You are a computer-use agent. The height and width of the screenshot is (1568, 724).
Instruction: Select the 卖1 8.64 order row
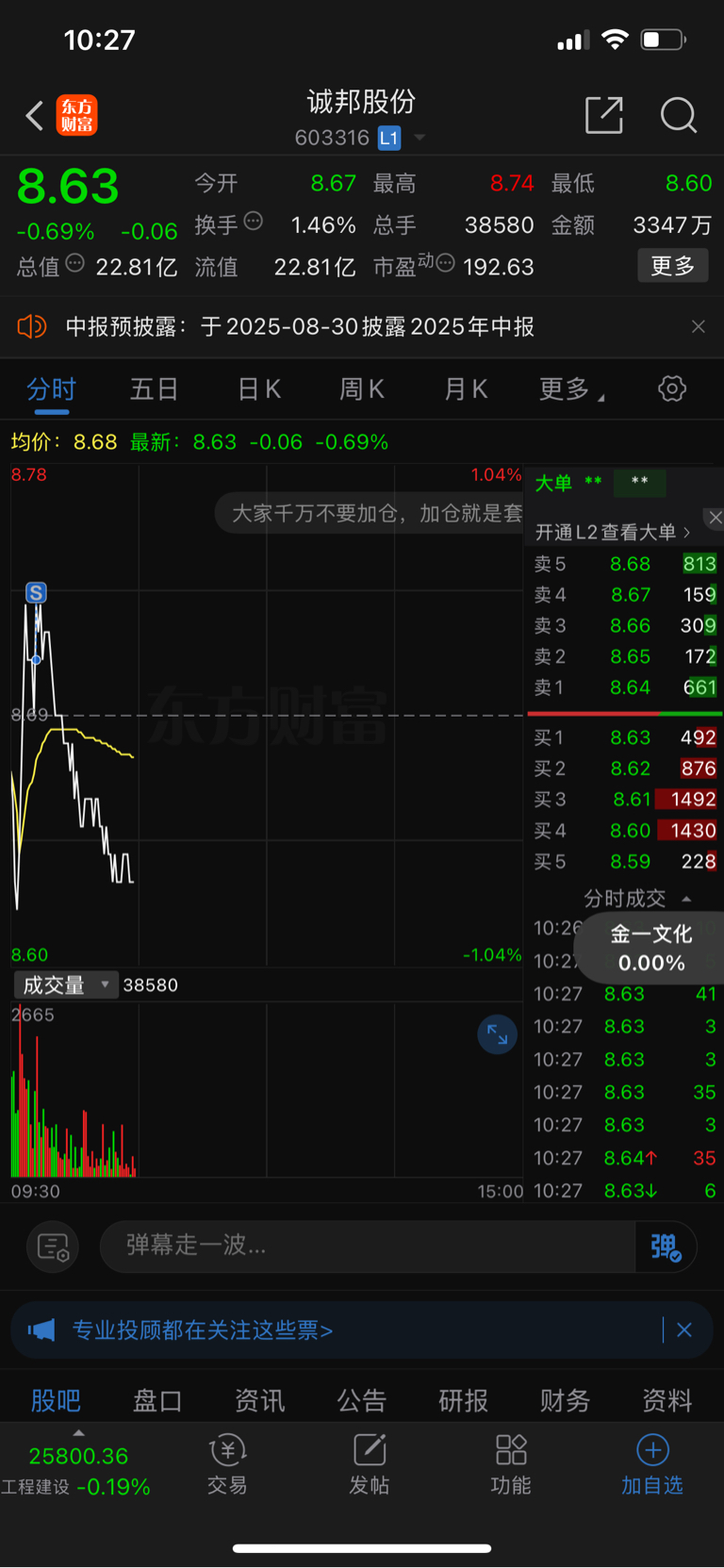pos(624,687)
